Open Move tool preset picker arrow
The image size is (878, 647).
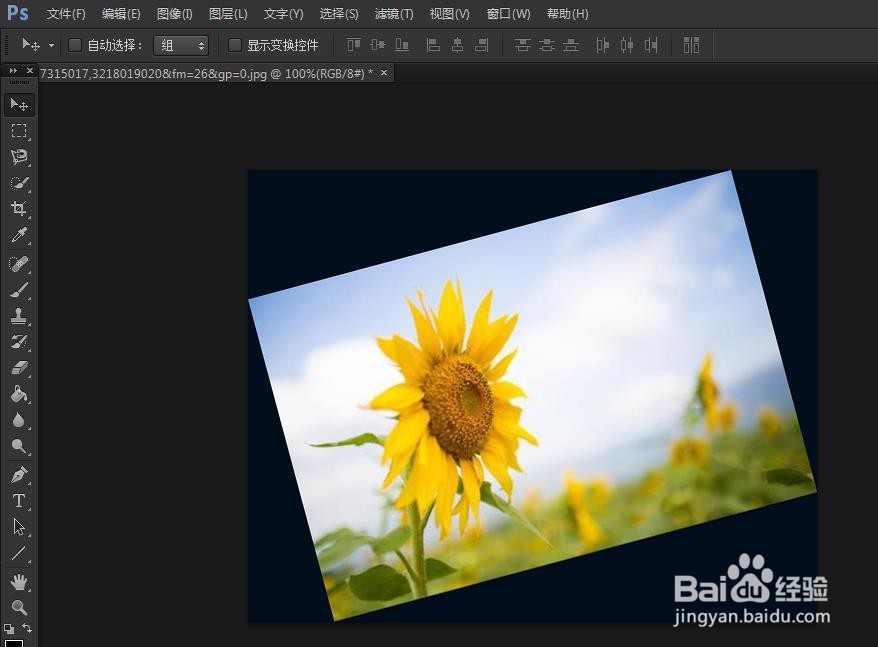click(52, 45)
